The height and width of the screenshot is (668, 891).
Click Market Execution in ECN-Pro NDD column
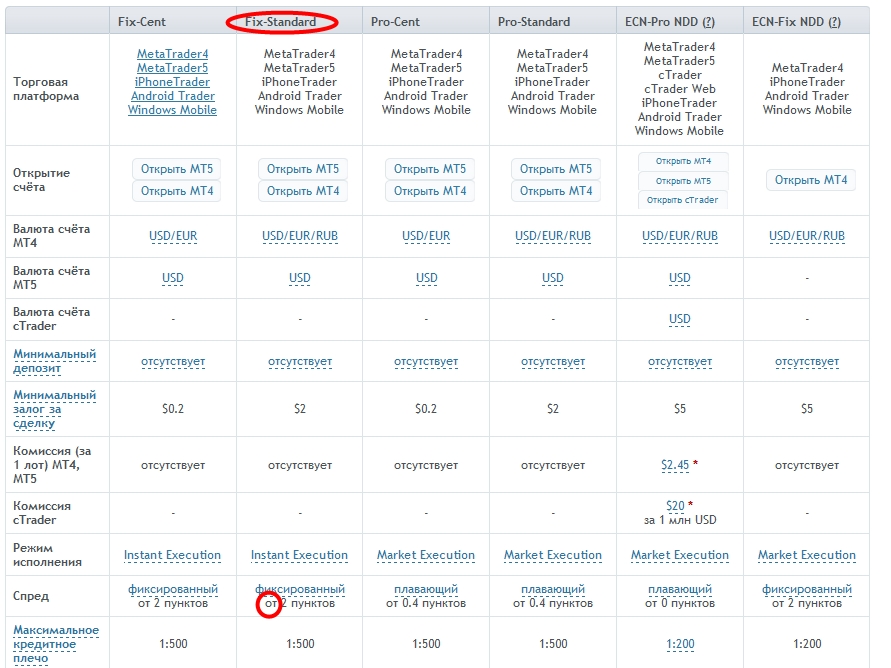coord(680,556)
